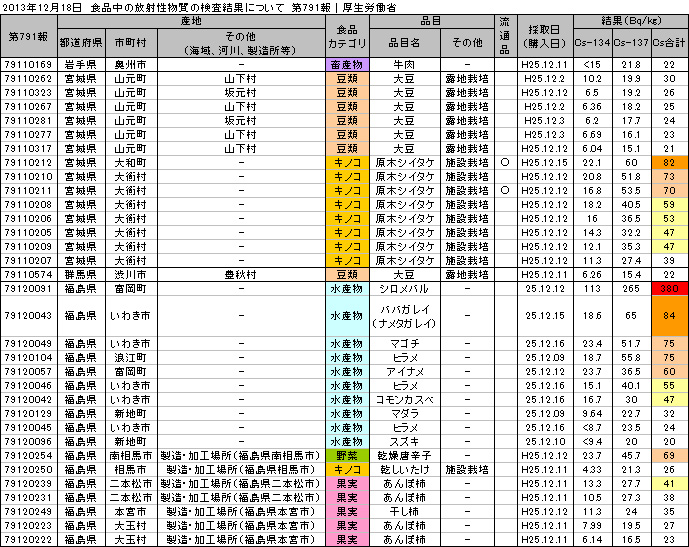689x547 pixels.
Task: Select the 岩手県 prefecture cell
Action: click(x=80, y=64)
